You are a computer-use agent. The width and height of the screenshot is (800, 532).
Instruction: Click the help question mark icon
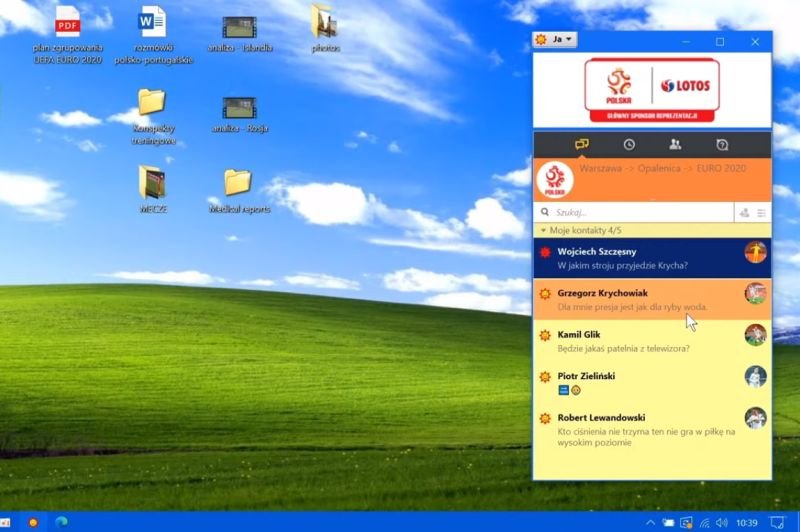[x=722, y=145]
